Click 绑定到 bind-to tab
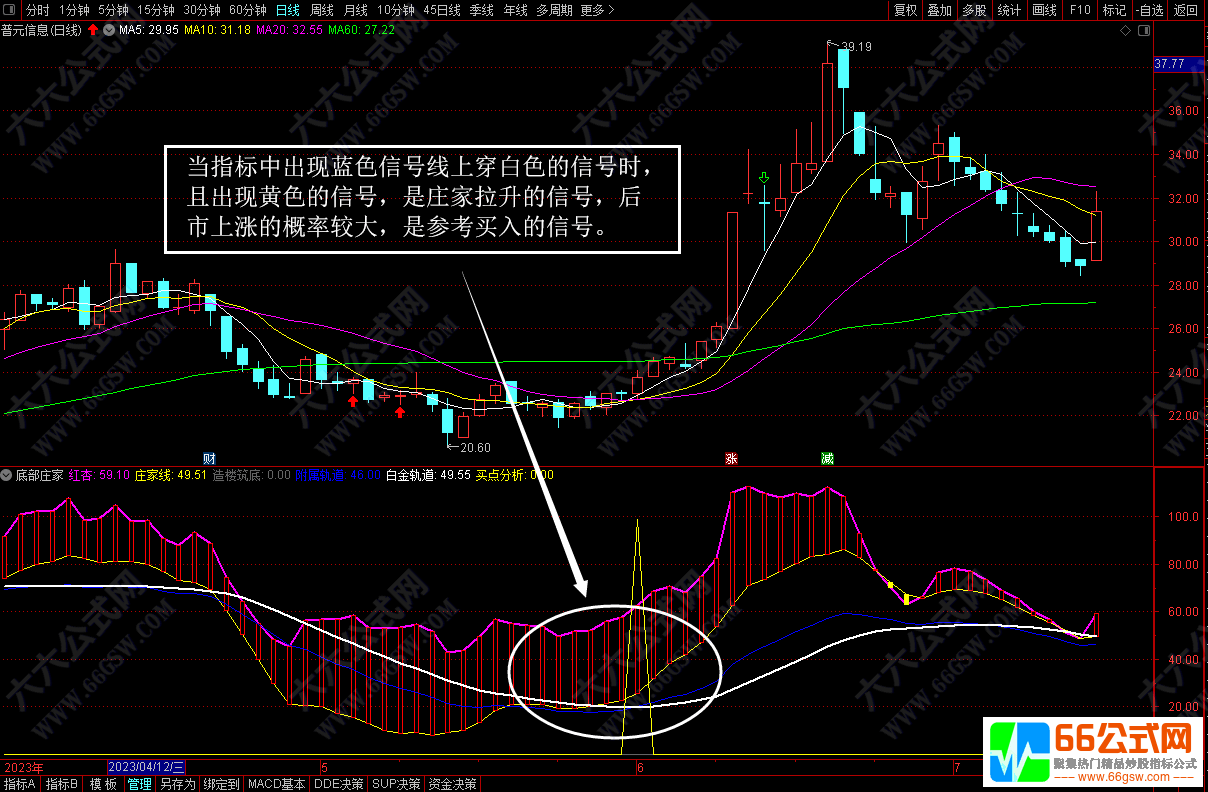This screenshot has height=792, width=1208. [x=221, y=784]
